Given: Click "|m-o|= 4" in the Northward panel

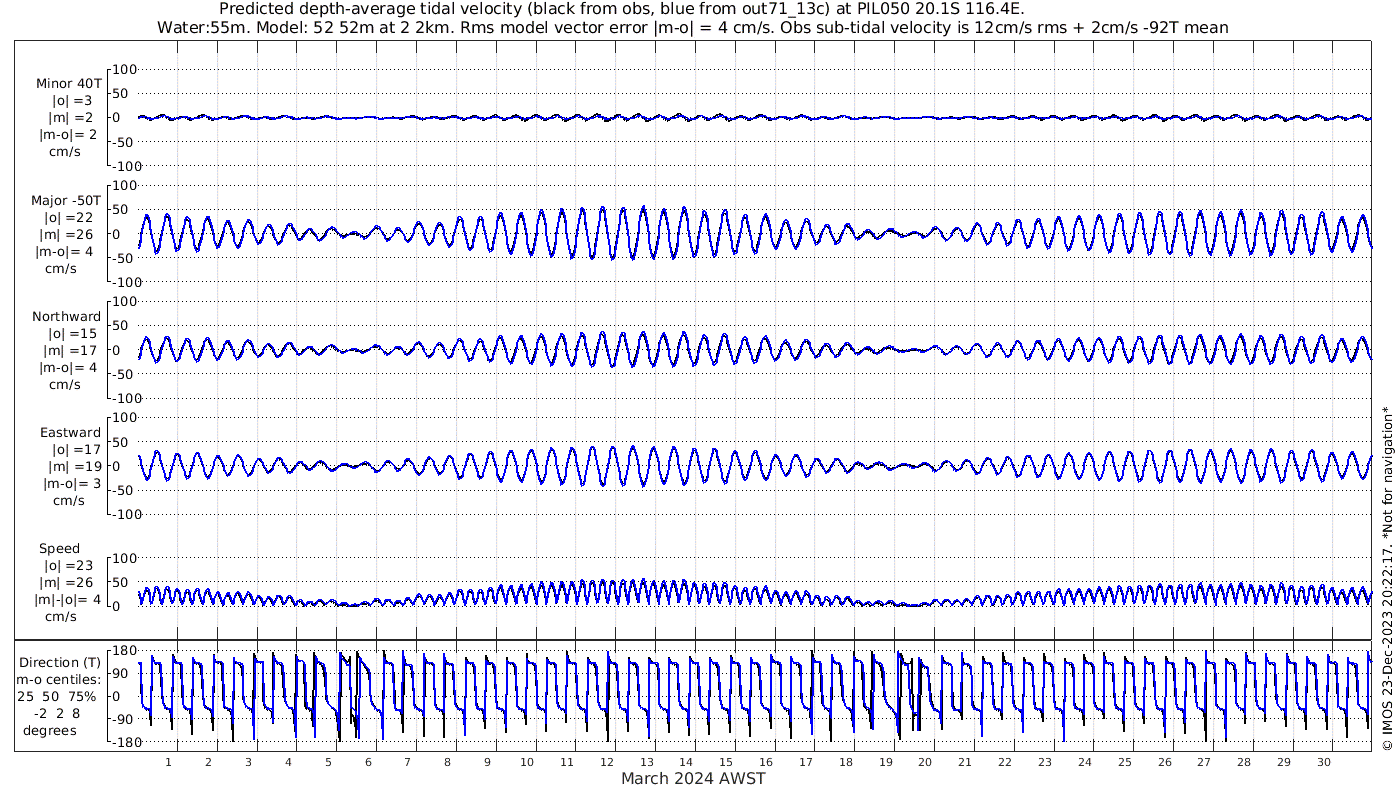Looking at the screenshot, I should point(68,368).
